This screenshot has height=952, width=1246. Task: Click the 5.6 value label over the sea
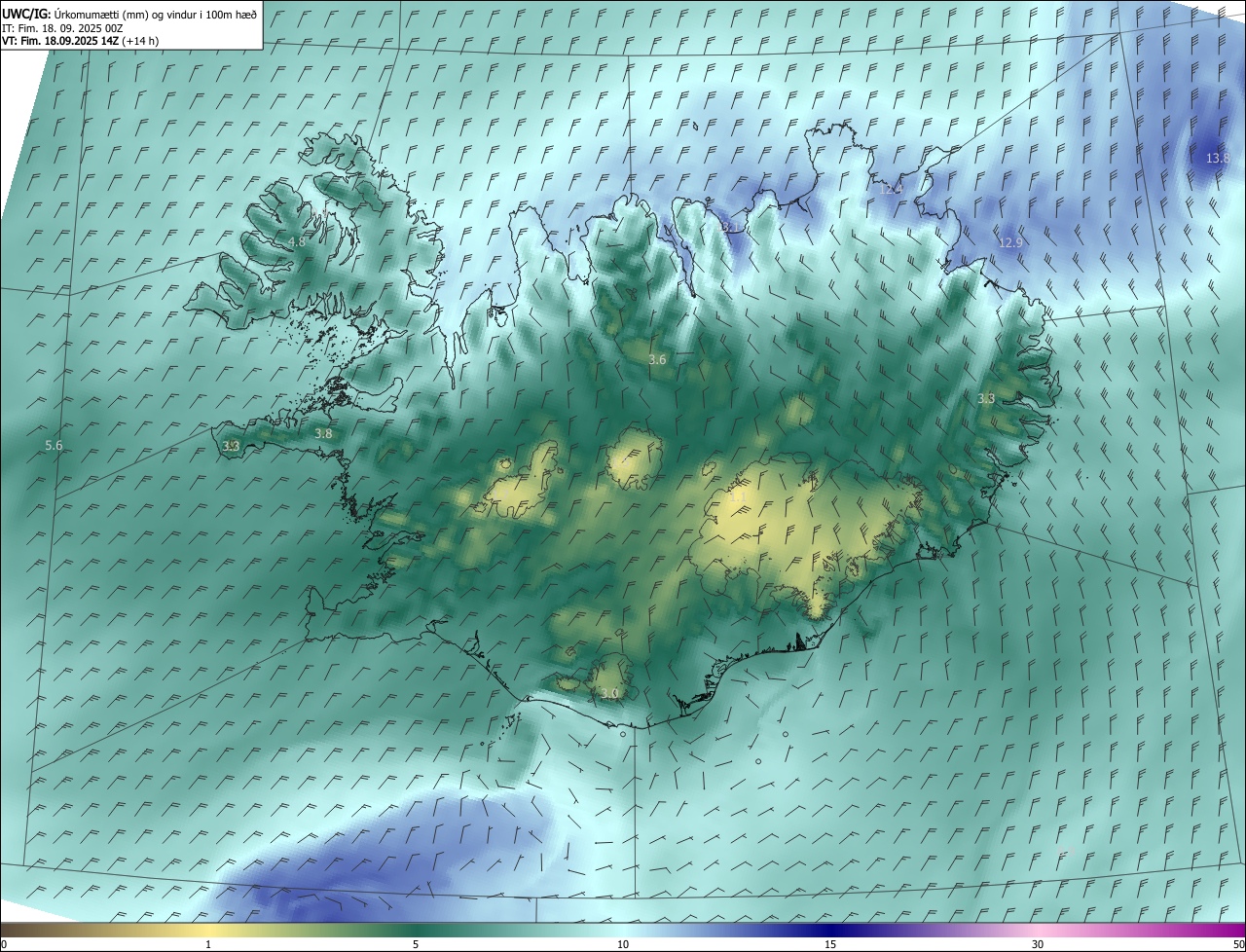point(54,445)
